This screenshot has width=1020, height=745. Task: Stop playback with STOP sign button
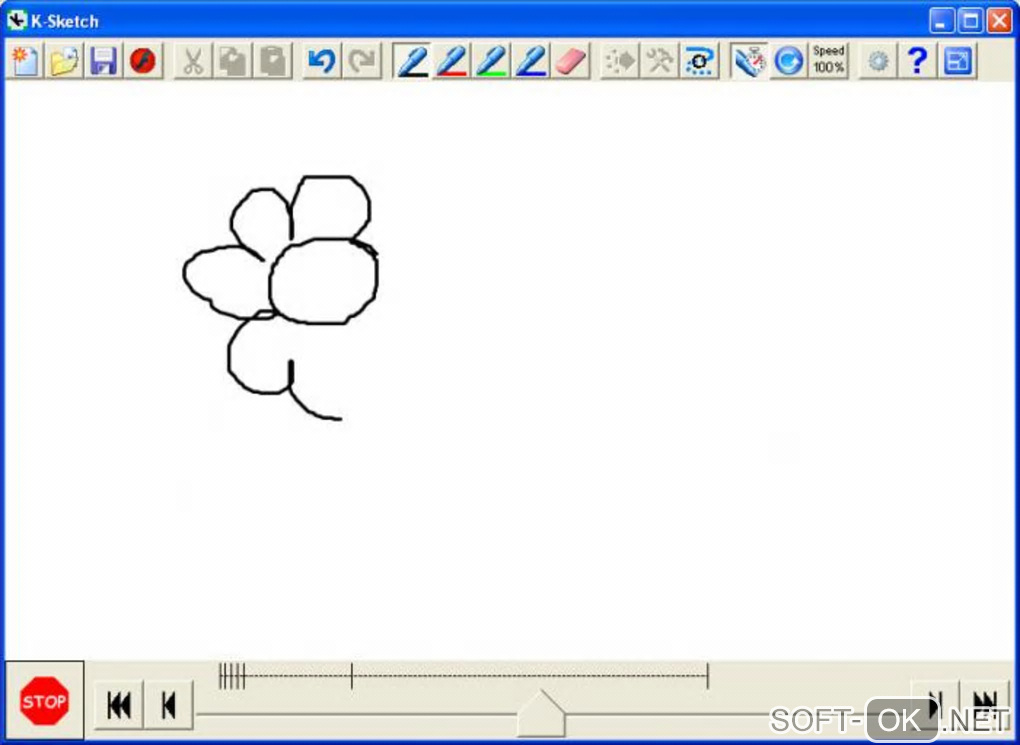[x=44, y=701]
